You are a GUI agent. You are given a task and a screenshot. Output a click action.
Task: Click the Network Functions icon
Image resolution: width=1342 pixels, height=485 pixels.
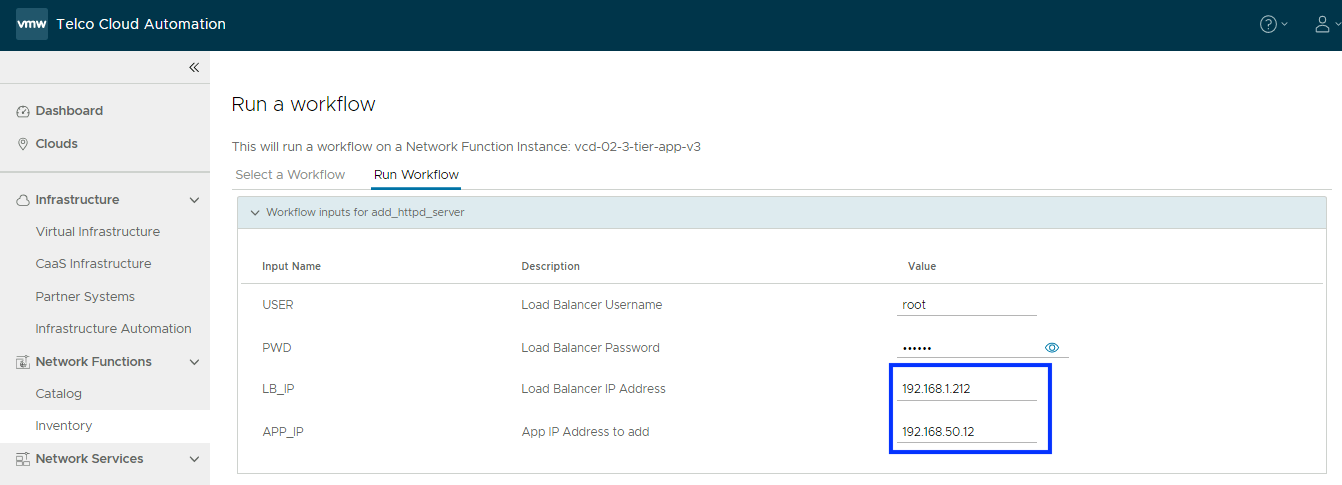(23, 362)
